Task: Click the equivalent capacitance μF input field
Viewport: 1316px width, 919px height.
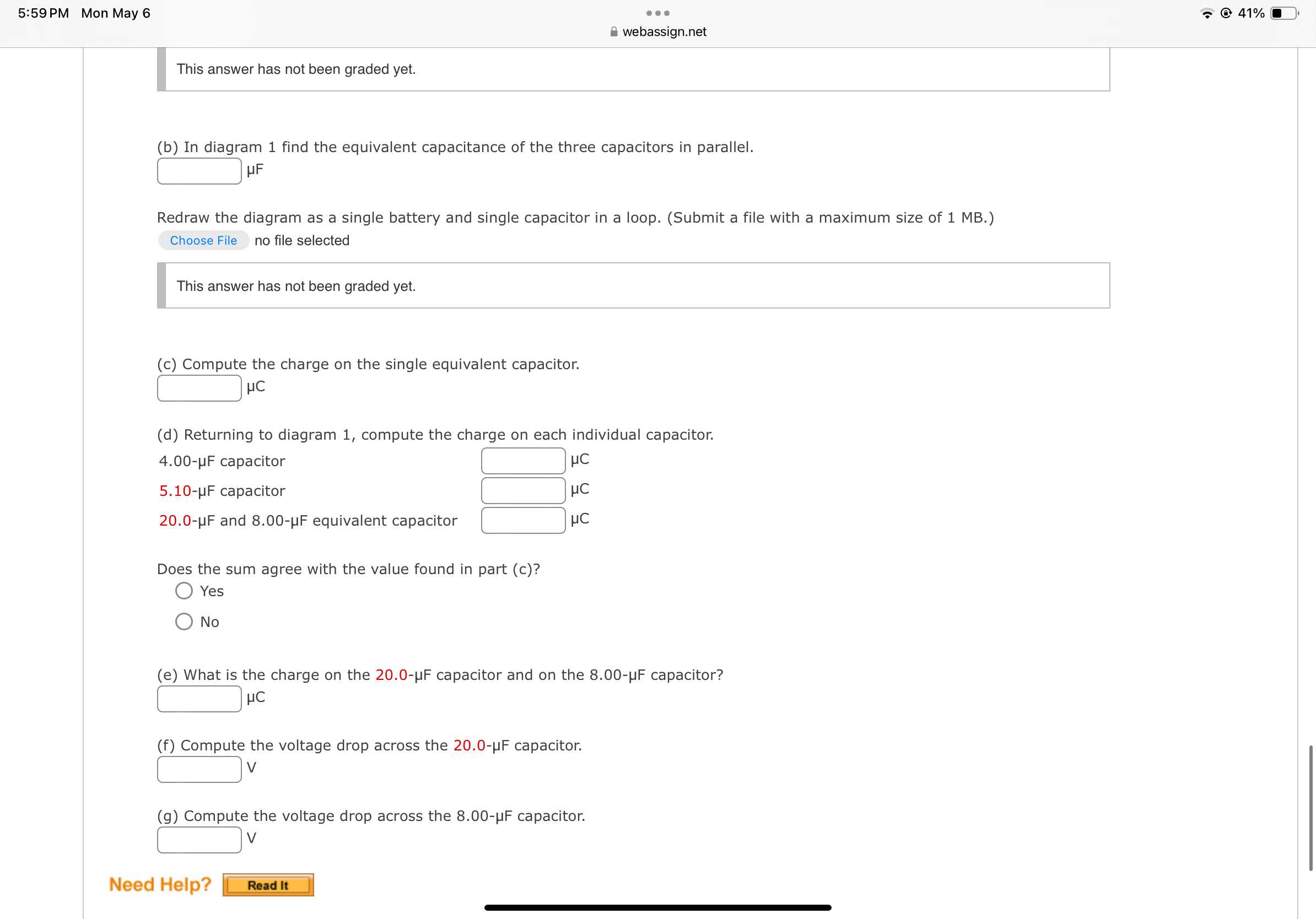Action: (x=199, y=171)
